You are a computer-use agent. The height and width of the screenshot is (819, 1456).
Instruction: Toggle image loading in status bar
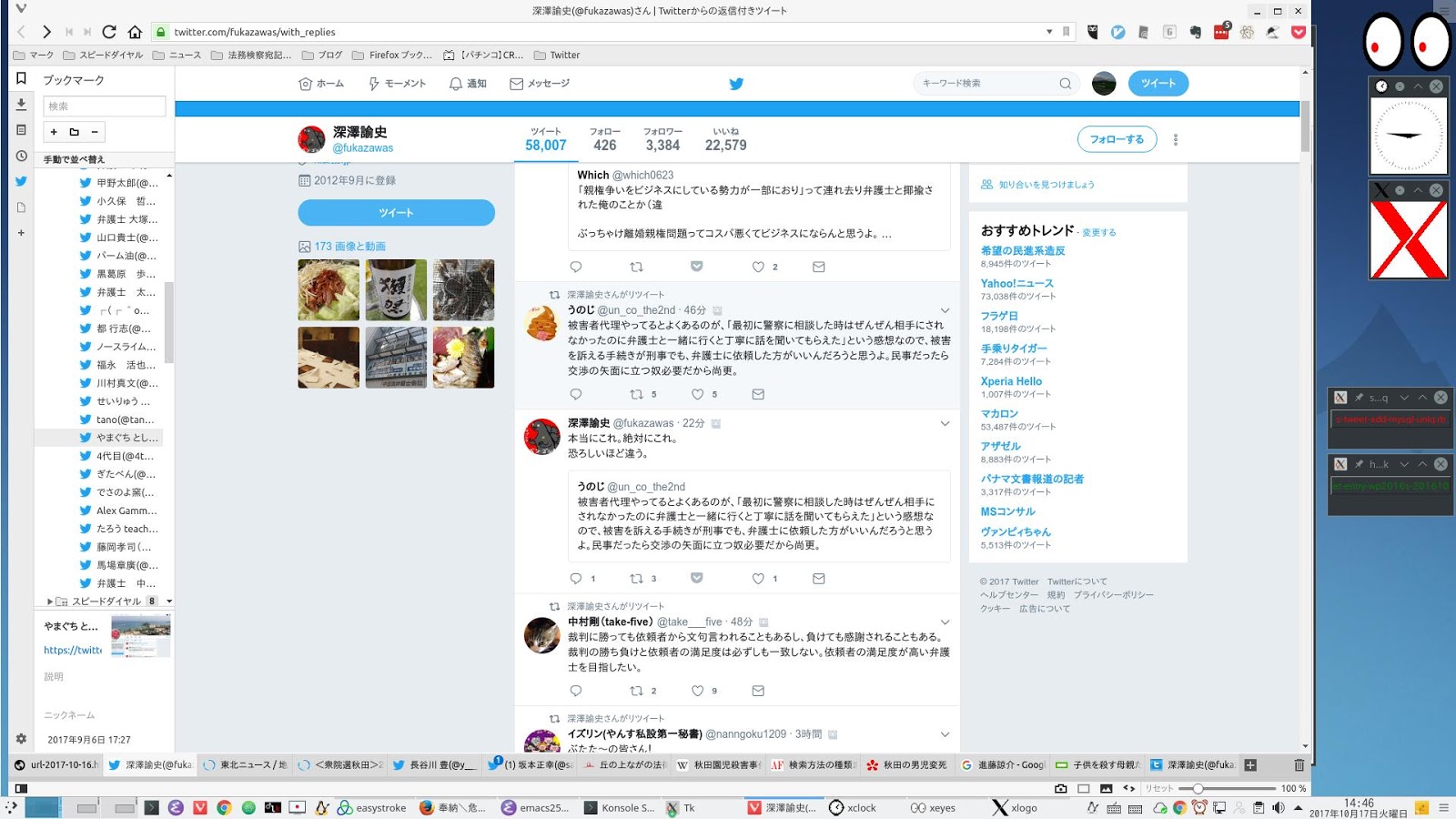click(x=1106, y=788)
